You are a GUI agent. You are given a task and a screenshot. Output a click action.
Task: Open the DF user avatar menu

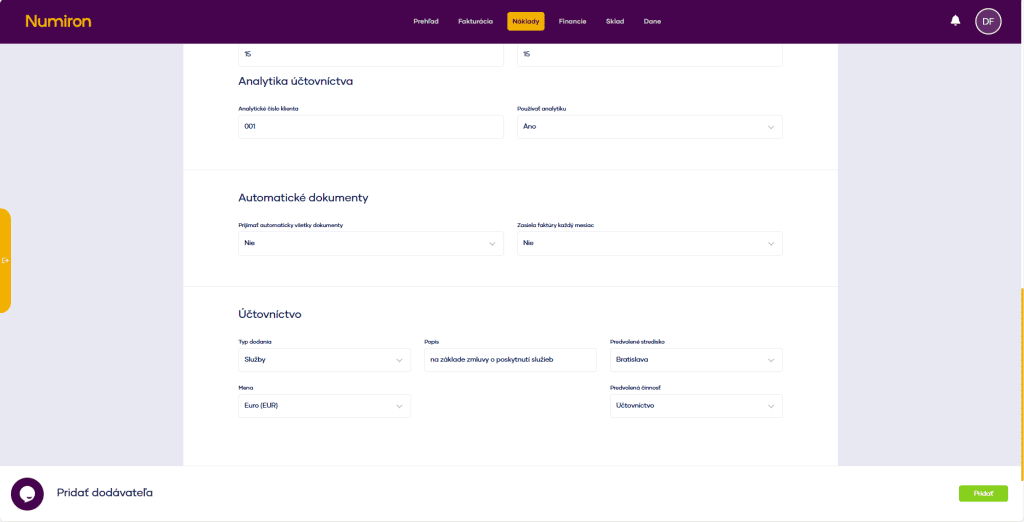(988, 21)
